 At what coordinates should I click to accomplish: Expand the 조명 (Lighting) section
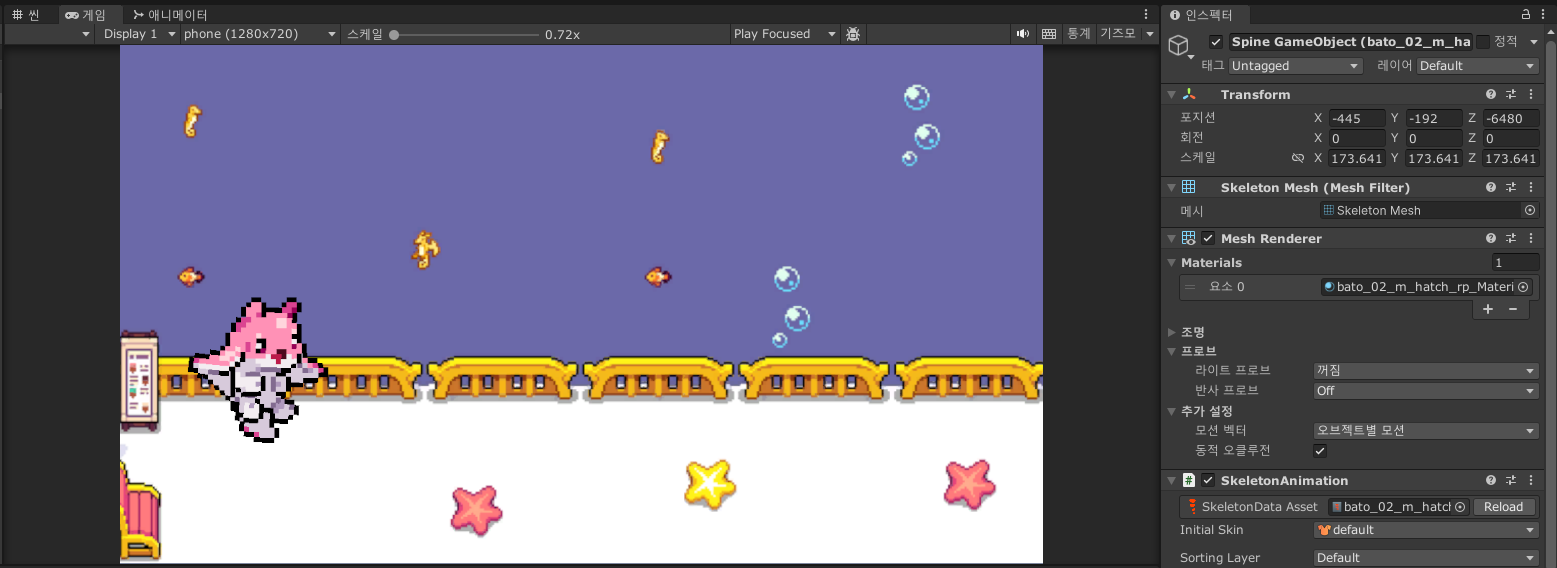[x=1173, y=332]
